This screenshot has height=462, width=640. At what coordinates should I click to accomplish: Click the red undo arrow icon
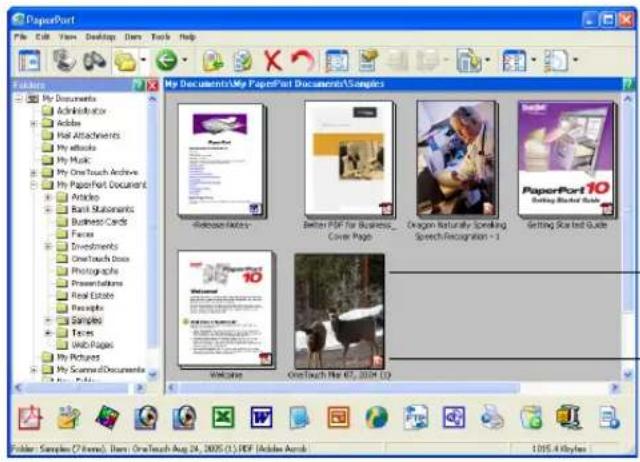point(303,60)
